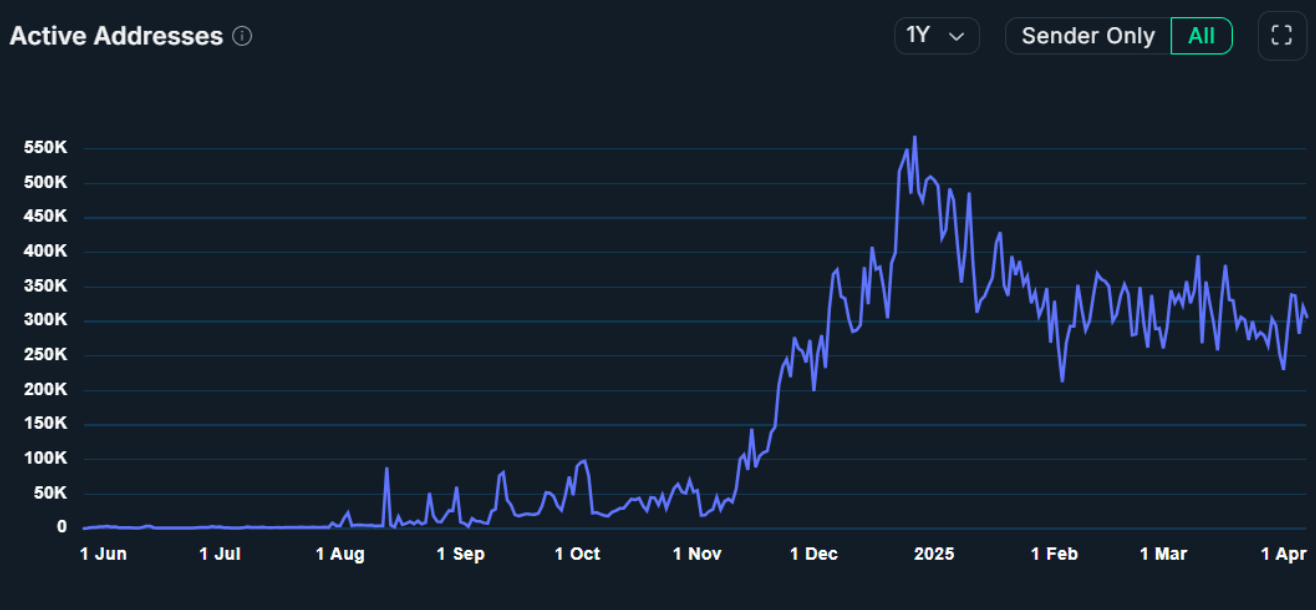Image resolution: width=1316 pixels, height=610 pixels.
Task: Click the 100K y-axis label
Action: [x=46, y=459]
